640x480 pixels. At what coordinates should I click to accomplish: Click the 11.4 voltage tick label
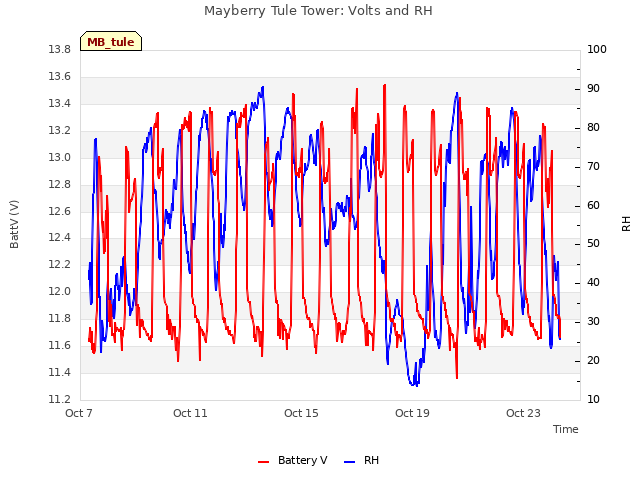point(60,372)
